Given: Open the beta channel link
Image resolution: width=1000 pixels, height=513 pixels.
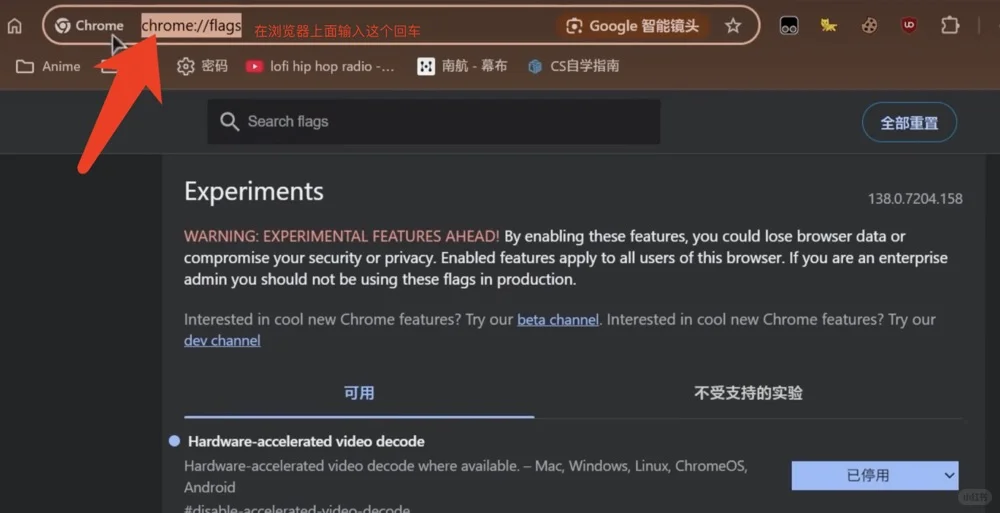Looking at the screenshot, I should 557,320.
